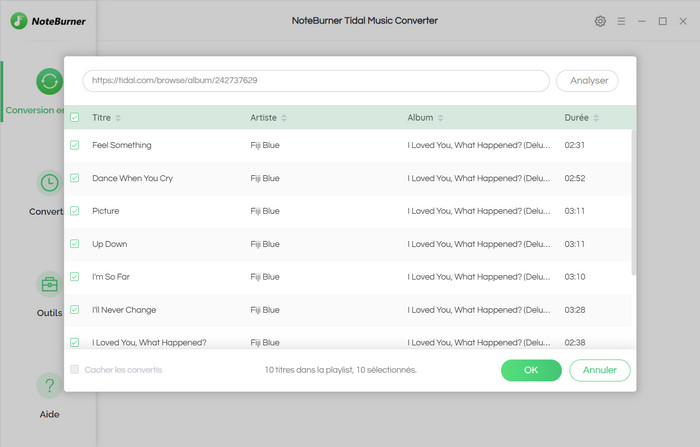Sort by Titre column arrows
This screenshot has height=447, width=700.
(x=118, y=118)
